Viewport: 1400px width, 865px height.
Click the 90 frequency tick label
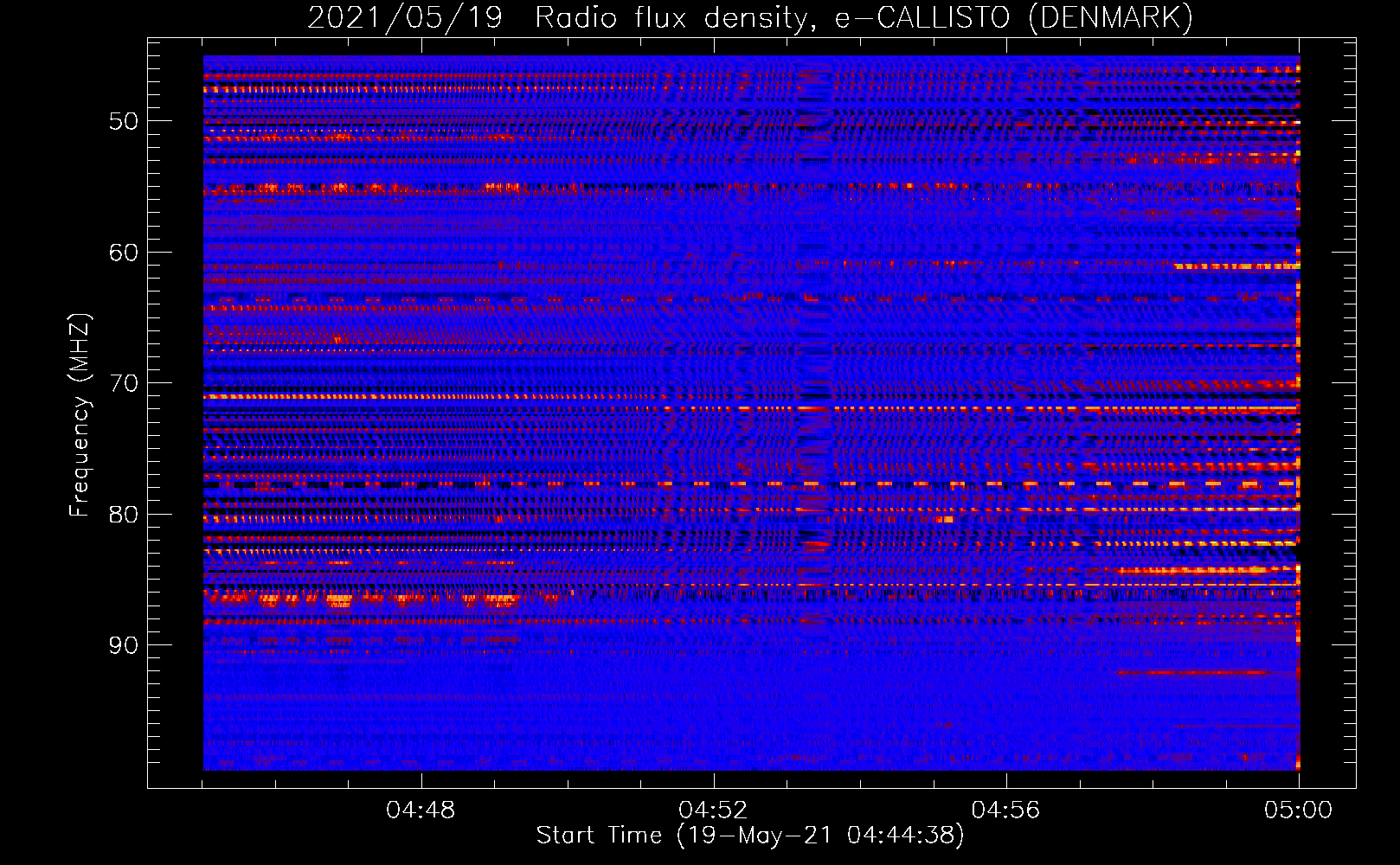coord(123,646)
